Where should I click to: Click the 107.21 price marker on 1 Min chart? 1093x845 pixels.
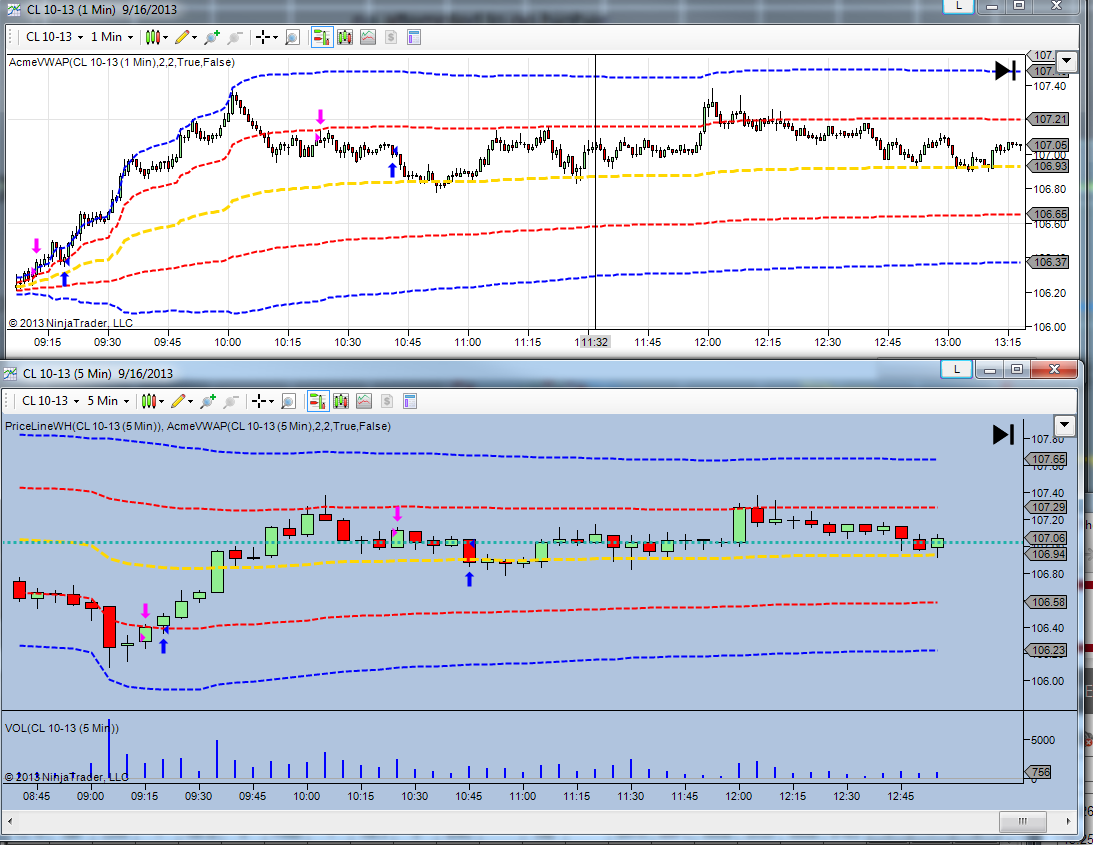pos(1049,119)
